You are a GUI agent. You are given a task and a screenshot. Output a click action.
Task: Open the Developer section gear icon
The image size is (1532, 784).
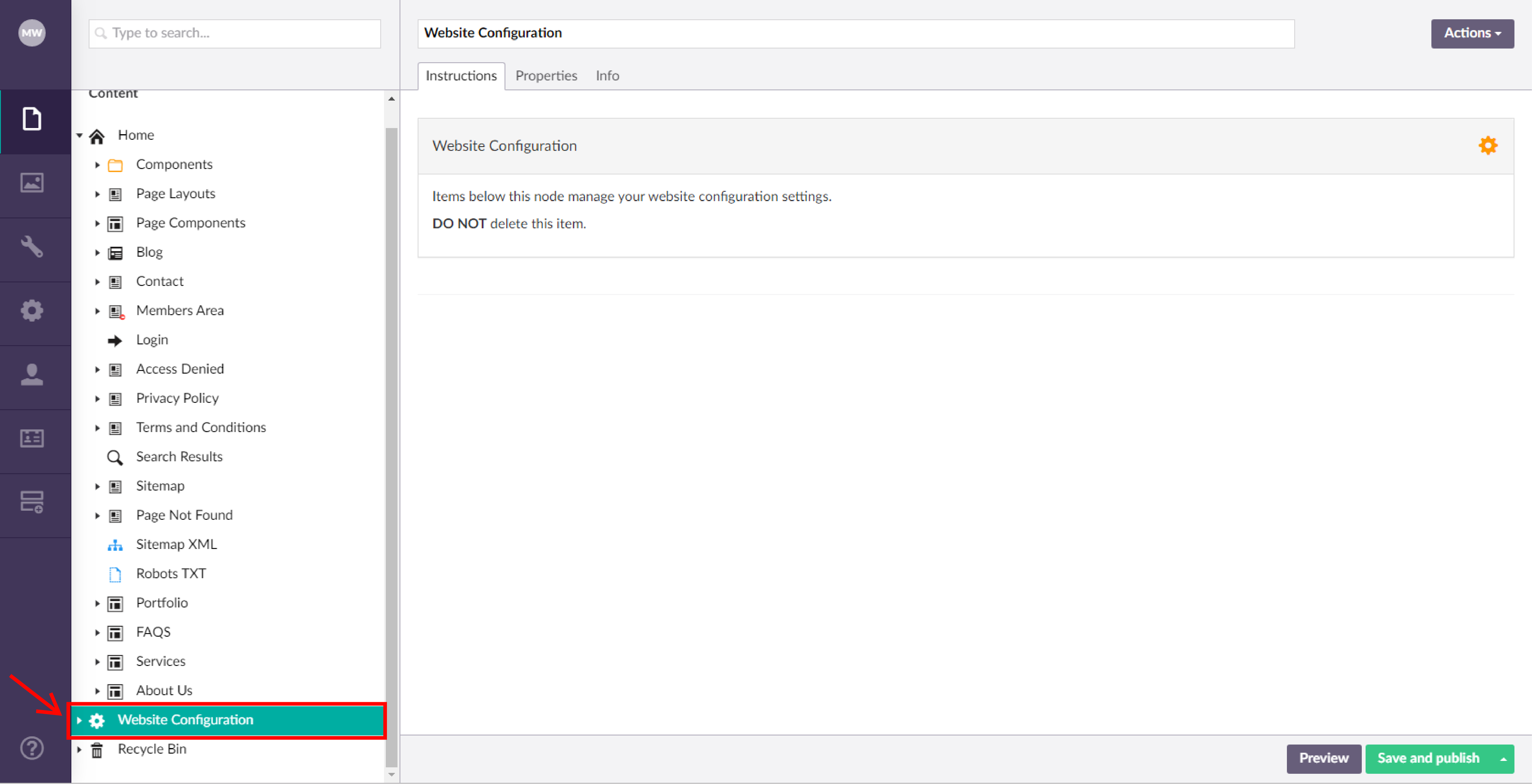32,310
